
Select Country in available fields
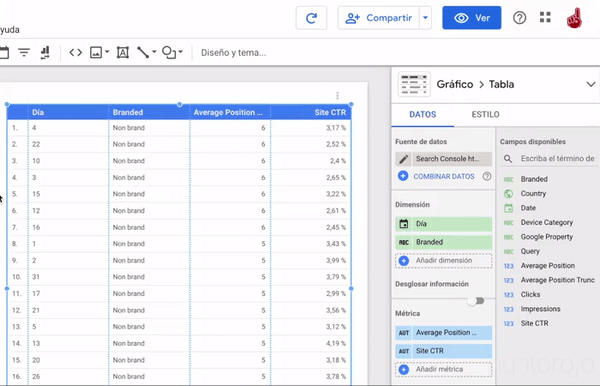pyautogui.click(x=533, y=194)
